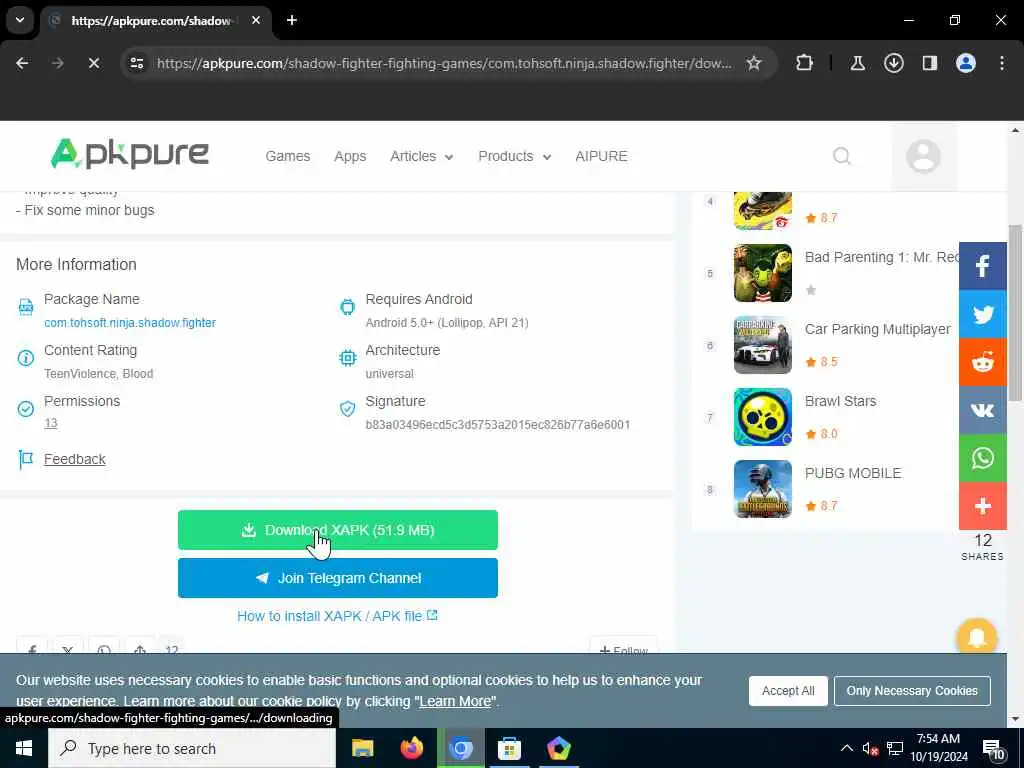This screenshot has width=1024, height=768.
Task: View site information icon in address bar
Action: [x=136, y=63]
